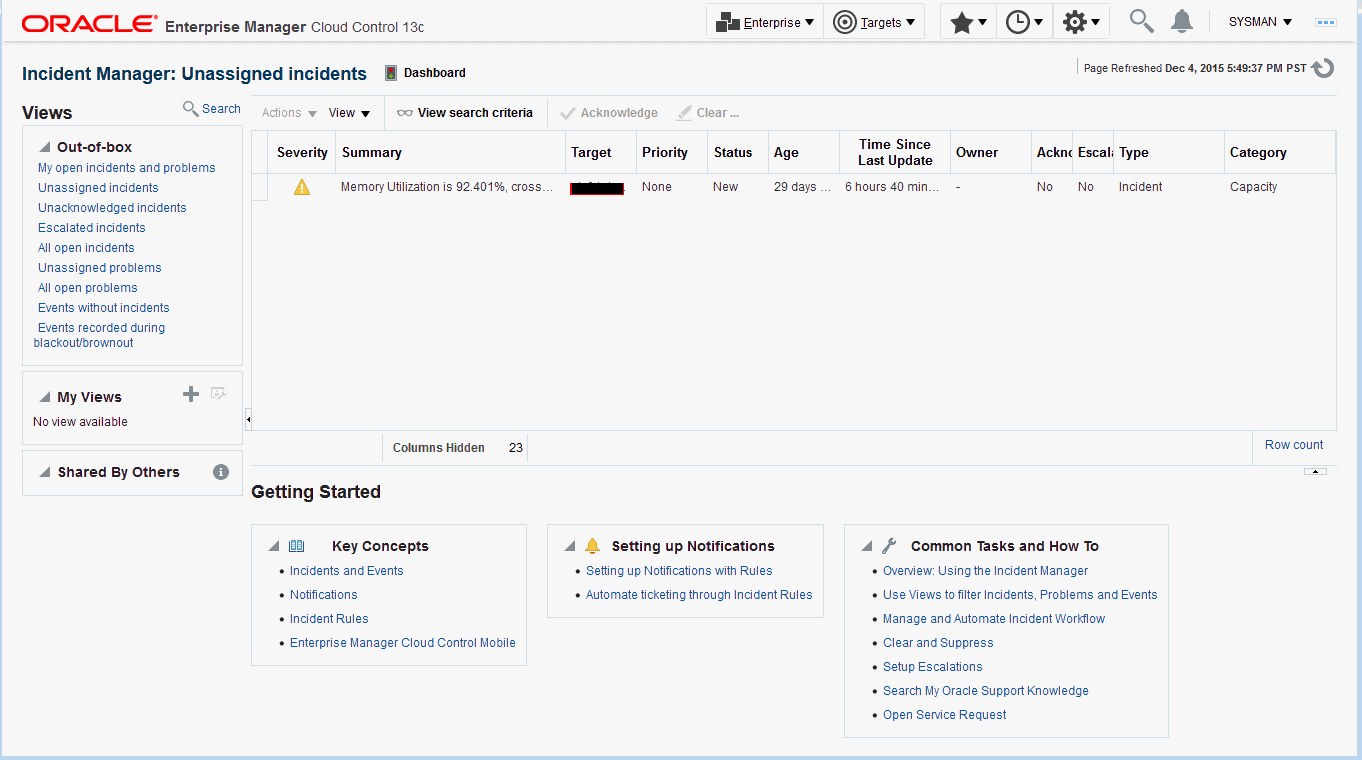Collapse the Common Tasks and How To section

coord(867,546)
